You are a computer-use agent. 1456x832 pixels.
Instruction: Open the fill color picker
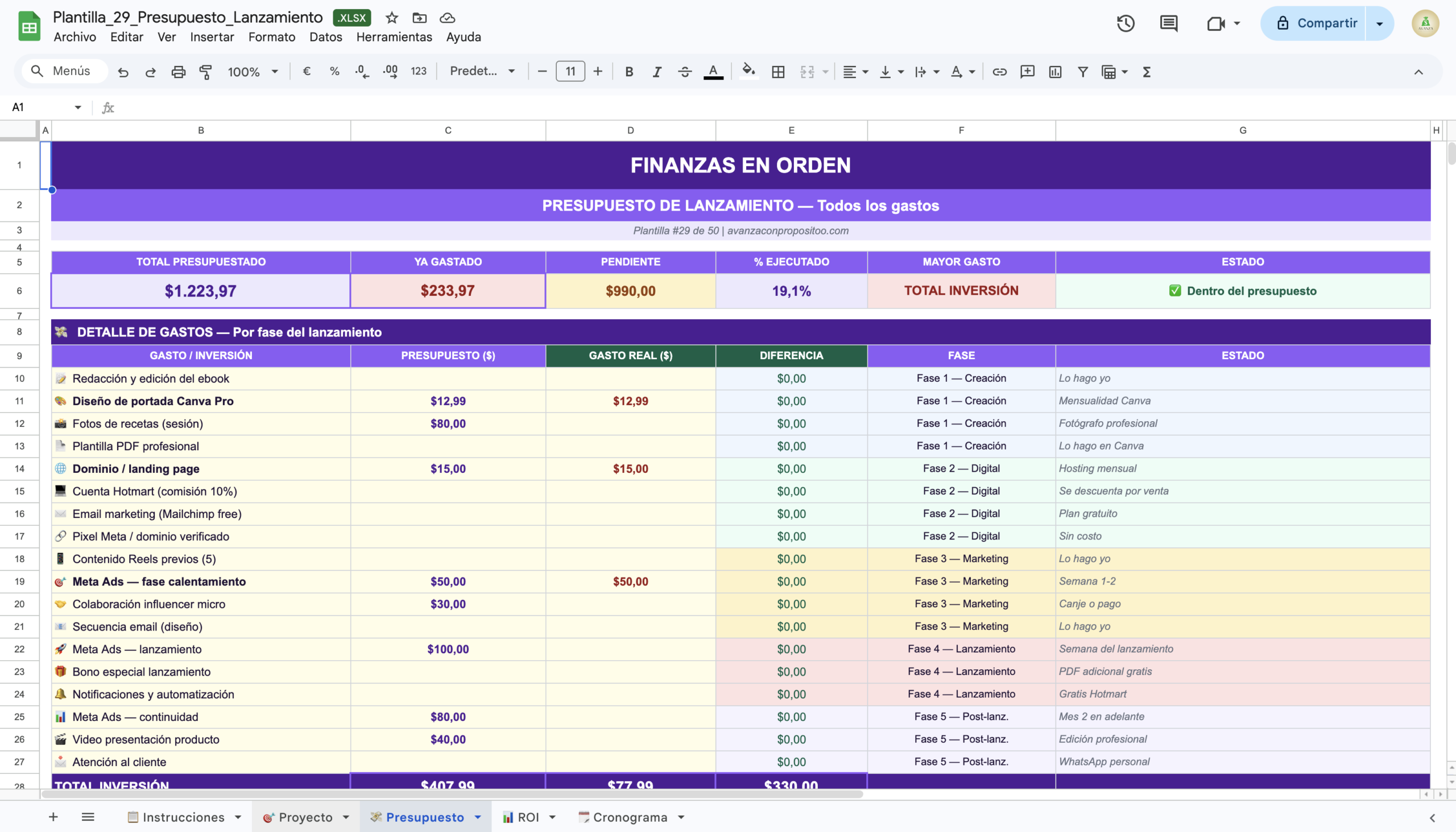[x=748, y=72]
